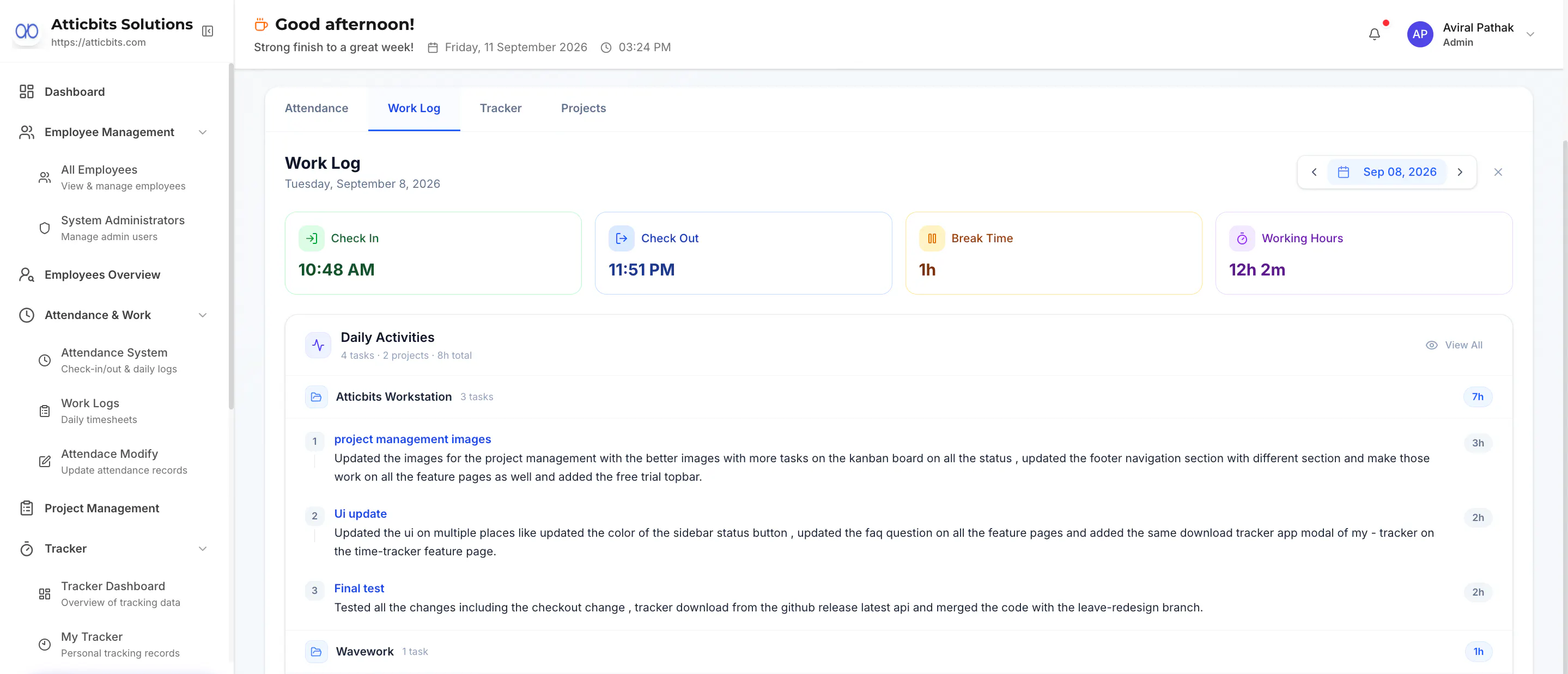Go to previous day in date picker
Viewport: 1568px width, 674px height.
click(x=1314, y=172)
